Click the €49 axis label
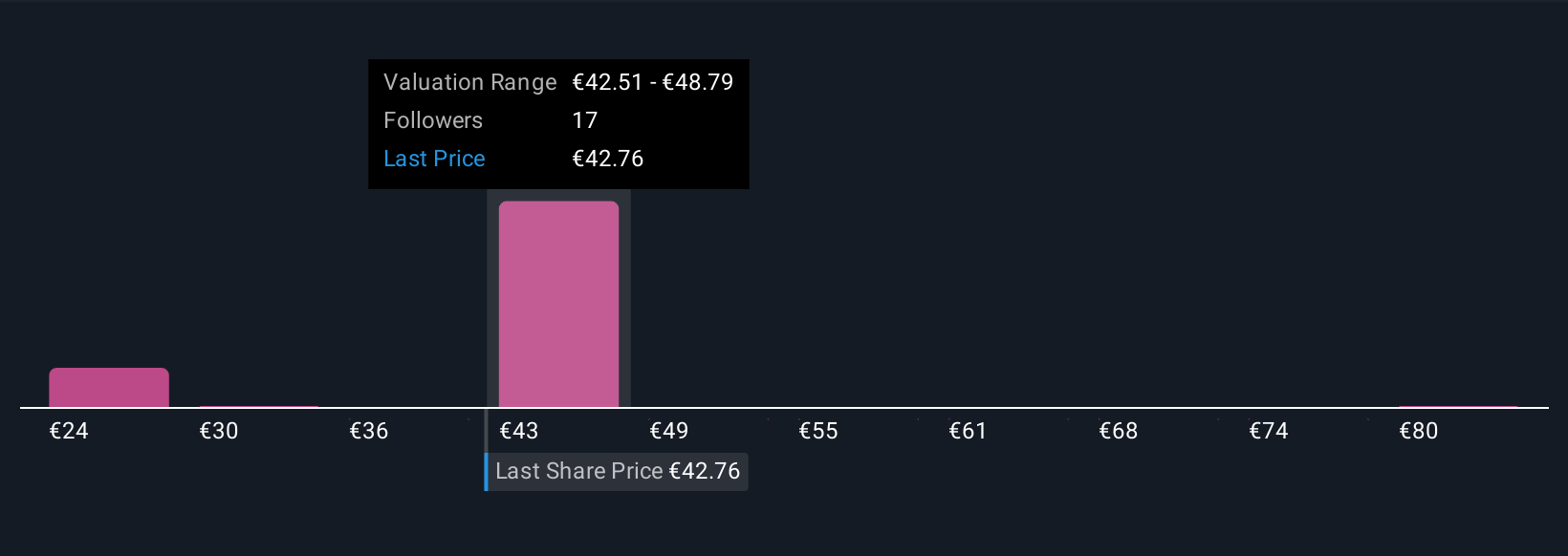 (x=669, y=431)
